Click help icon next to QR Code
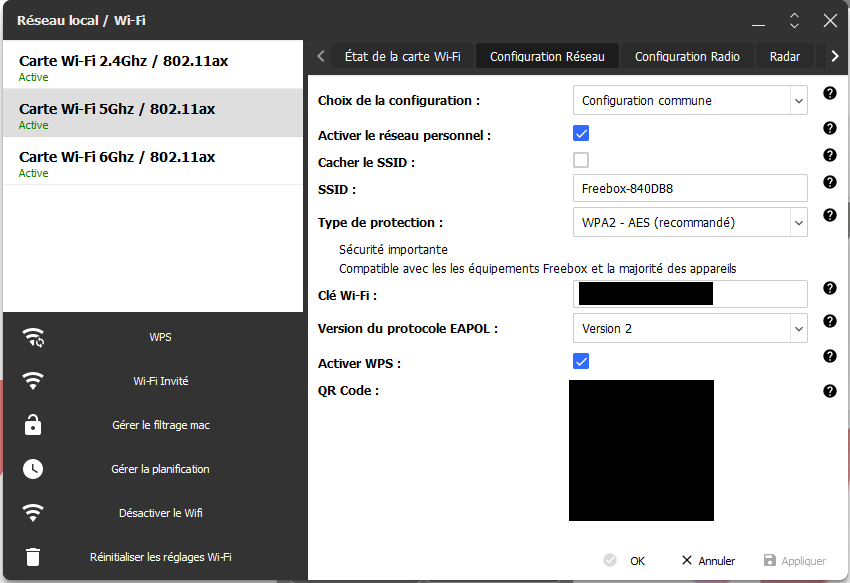The width and height of the screenshot is (850, 583). [829, 391]
